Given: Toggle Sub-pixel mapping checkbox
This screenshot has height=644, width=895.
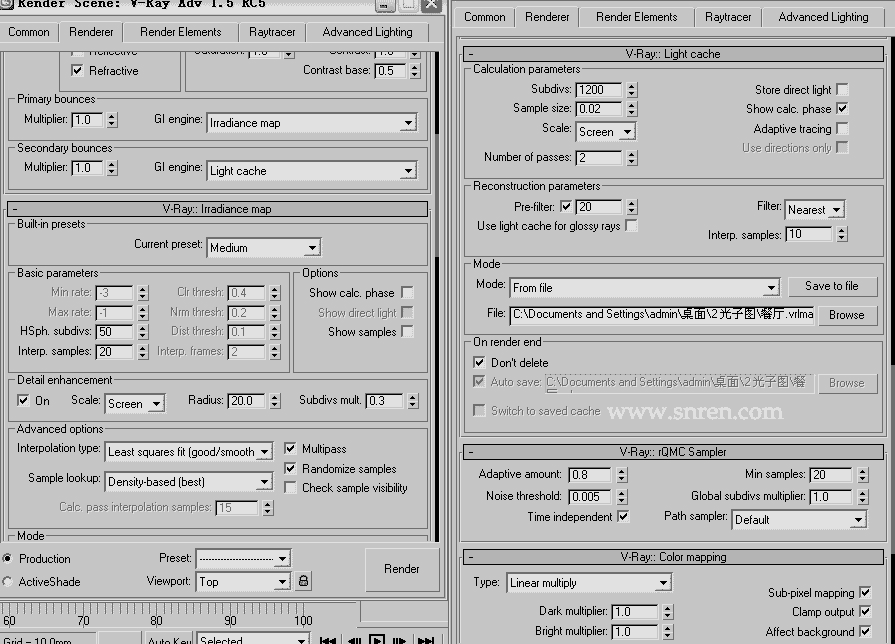Looking at the screenshot, I should point(865,593).
